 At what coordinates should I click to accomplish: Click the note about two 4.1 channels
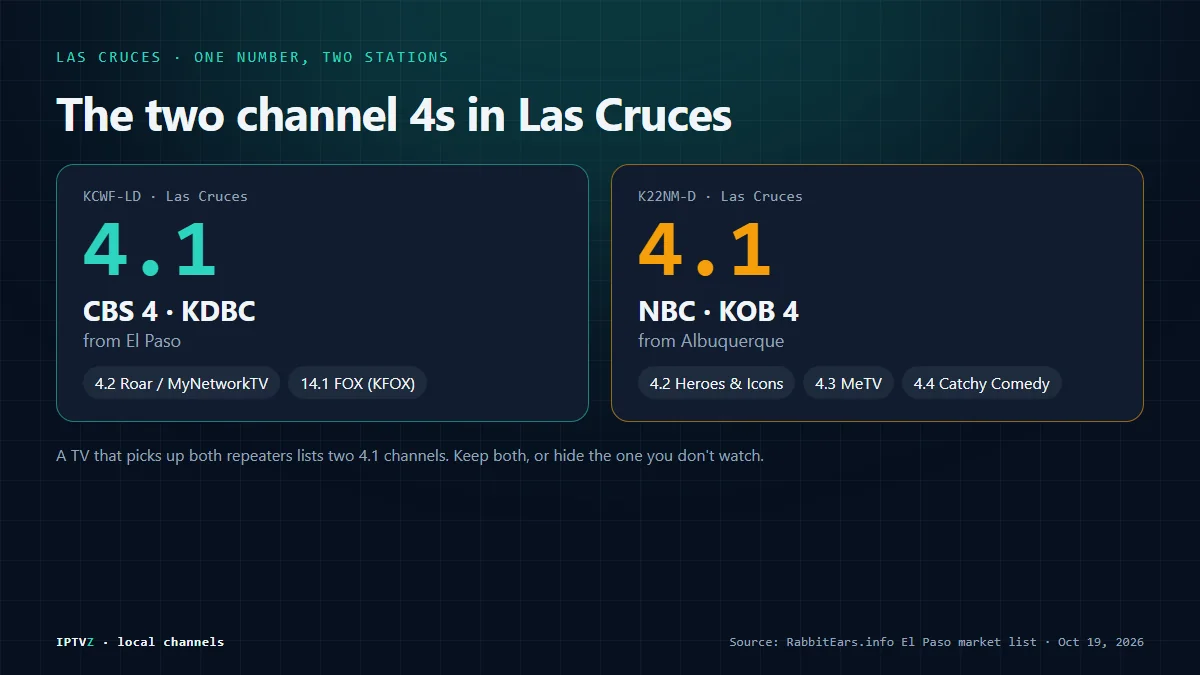click(x=410, y=456)
